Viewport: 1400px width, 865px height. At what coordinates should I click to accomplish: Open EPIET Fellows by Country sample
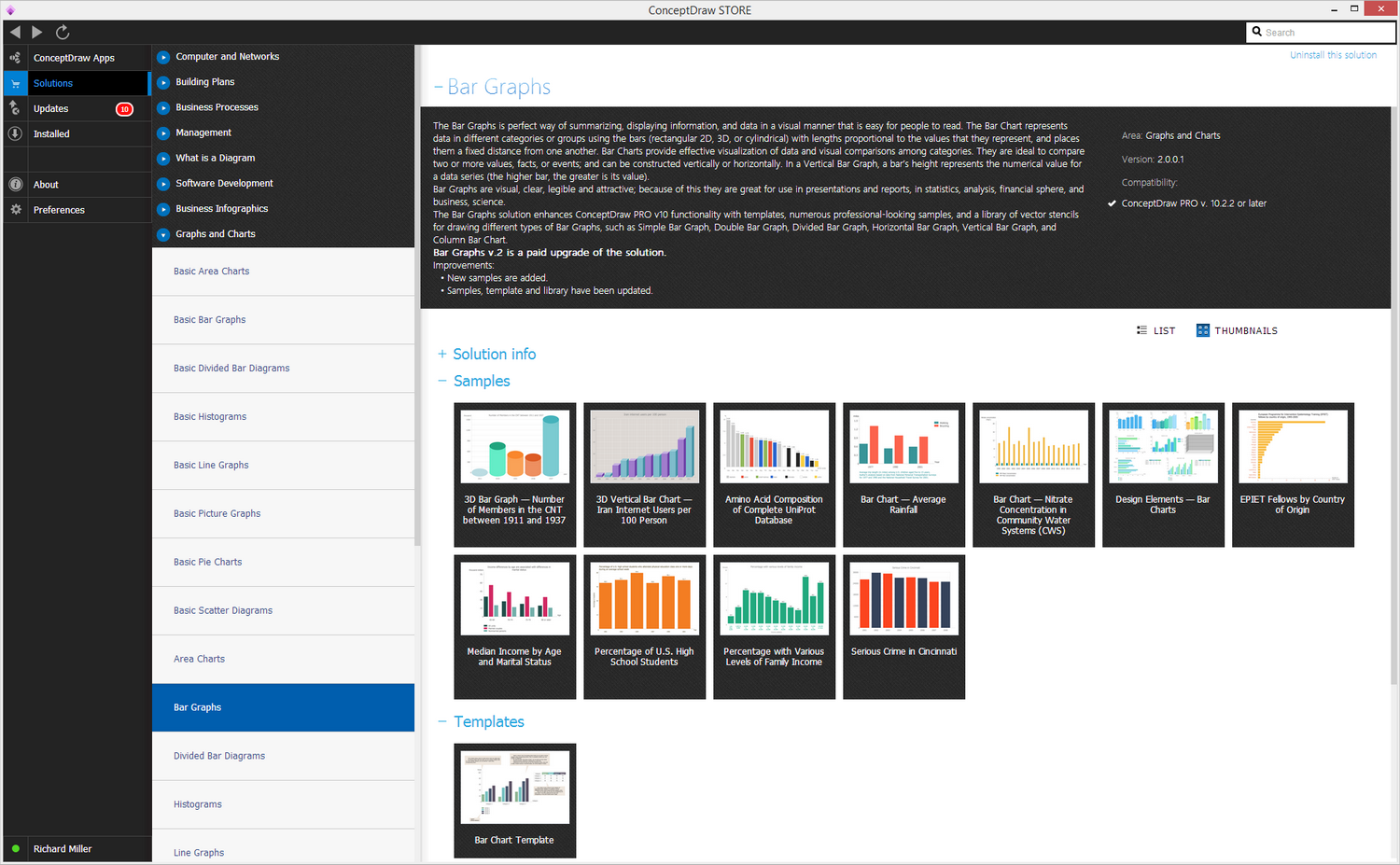click(x=1293, y=475)
